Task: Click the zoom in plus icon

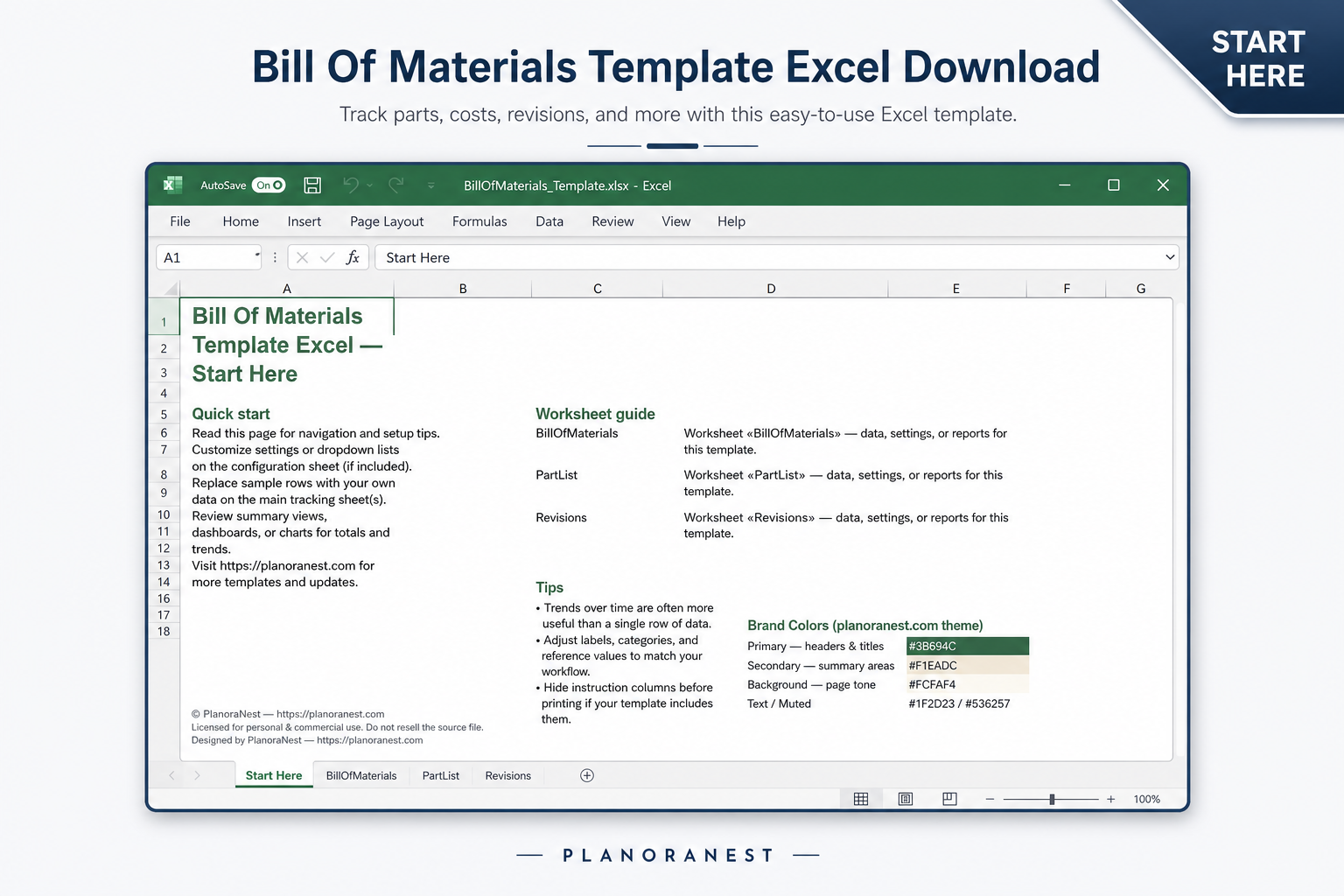Action: 1110,799
